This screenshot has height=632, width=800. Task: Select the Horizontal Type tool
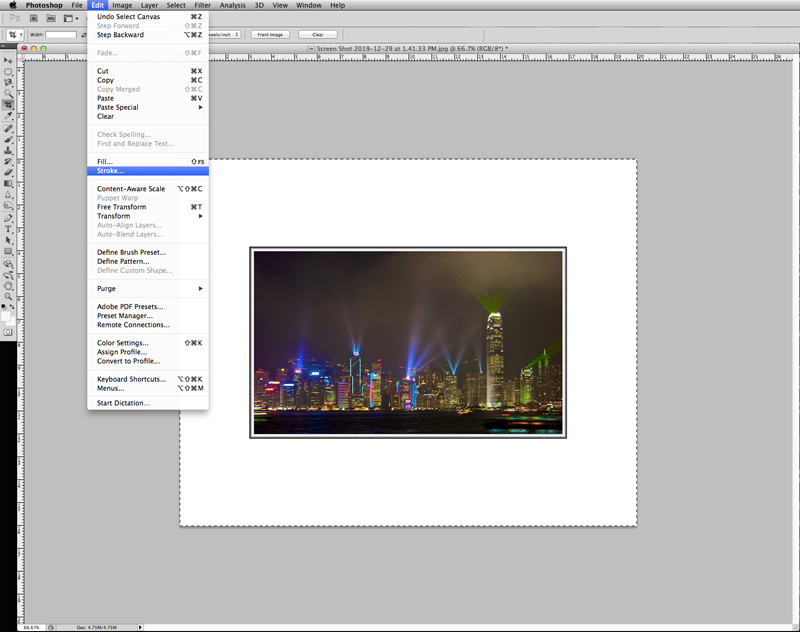pyautogui.click(x=9, y=229)
